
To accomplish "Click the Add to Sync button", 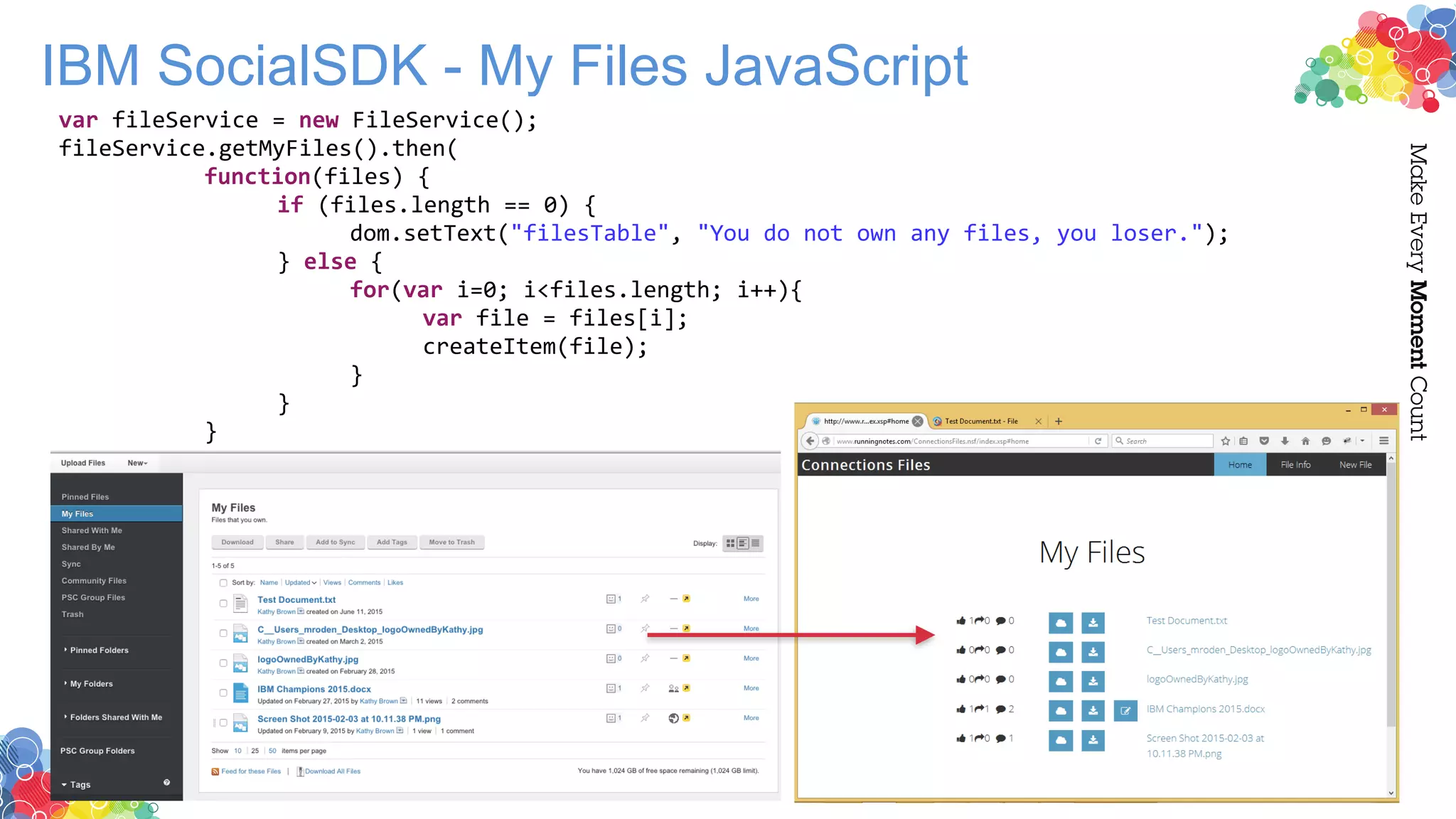I will point(336,542).
